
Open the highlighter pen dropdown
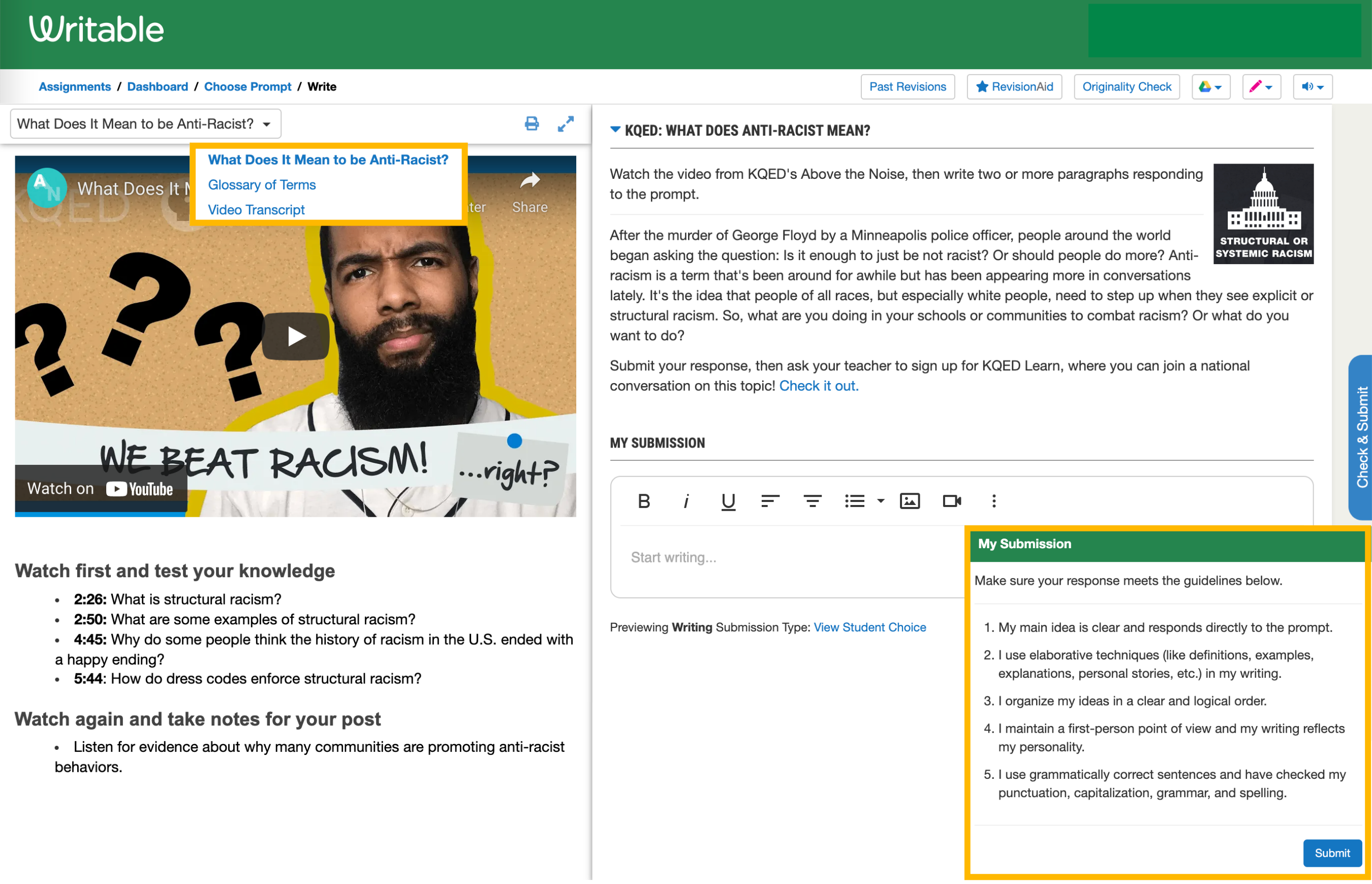click(1262, 87)
